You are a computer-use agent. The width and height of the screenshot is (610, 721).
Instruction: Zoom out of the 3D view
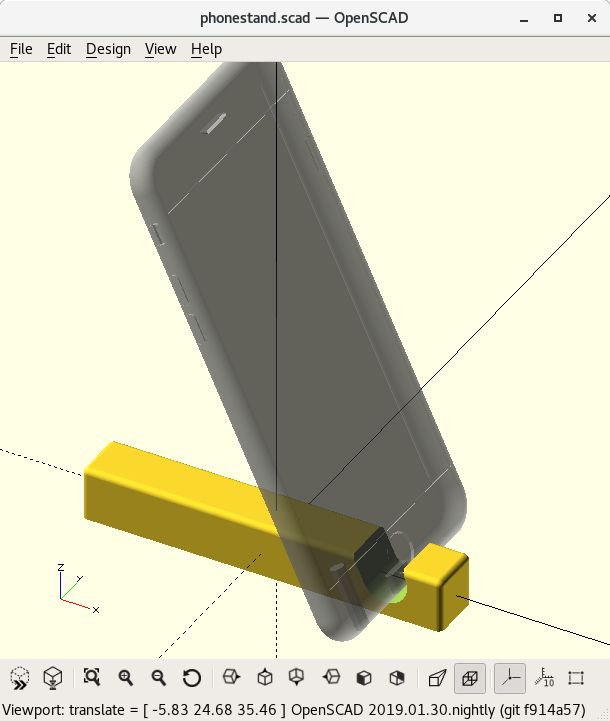click(158, 678)
